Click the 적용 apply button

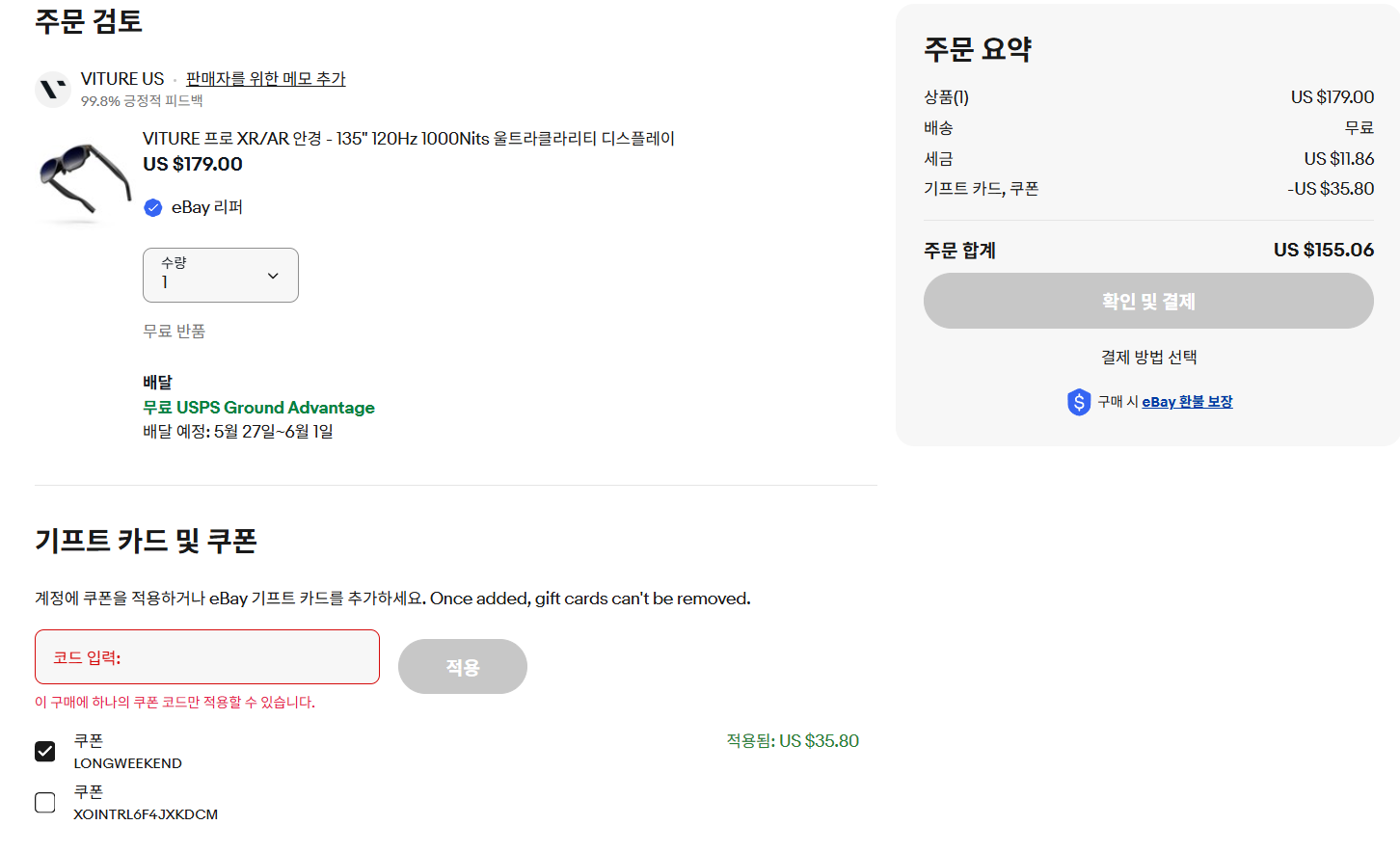pos(463,667)
